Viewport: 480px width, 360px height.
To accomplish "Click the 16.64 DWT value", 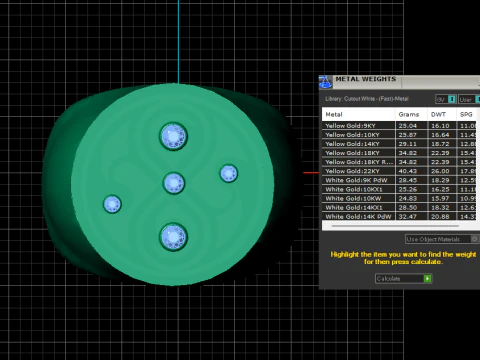I will pos(440,135).
